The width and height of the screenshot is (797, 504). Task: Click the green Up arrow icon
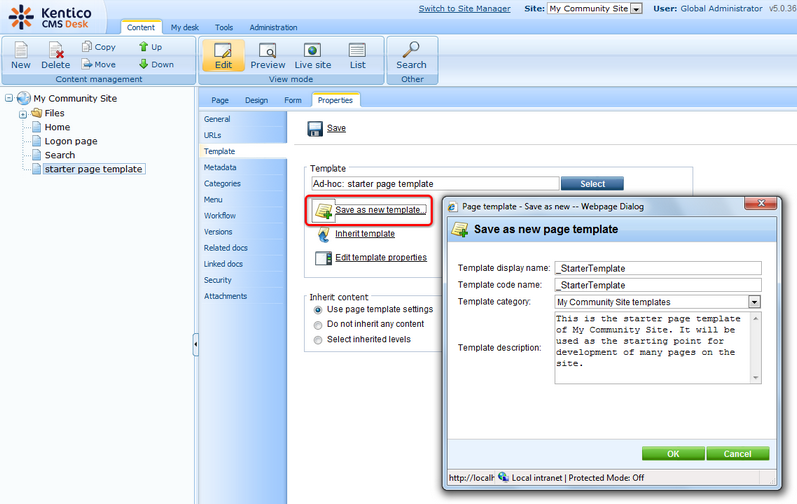pyautogui.click(x=143, y=46)
